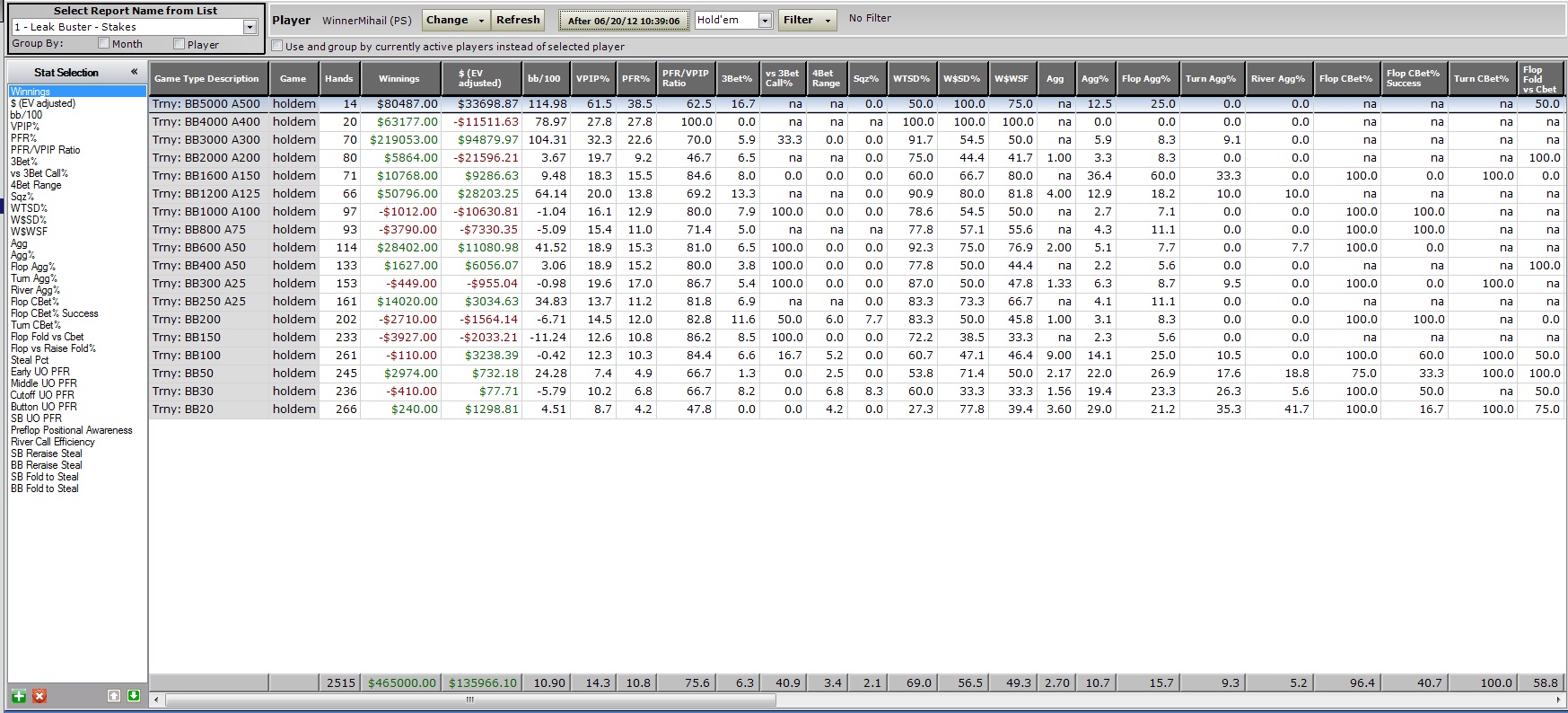Image resolution: width=1568 pixels, height=713 pixels.
Task: Sort by the WTSD% column header
Action: [x=911, y=78]
